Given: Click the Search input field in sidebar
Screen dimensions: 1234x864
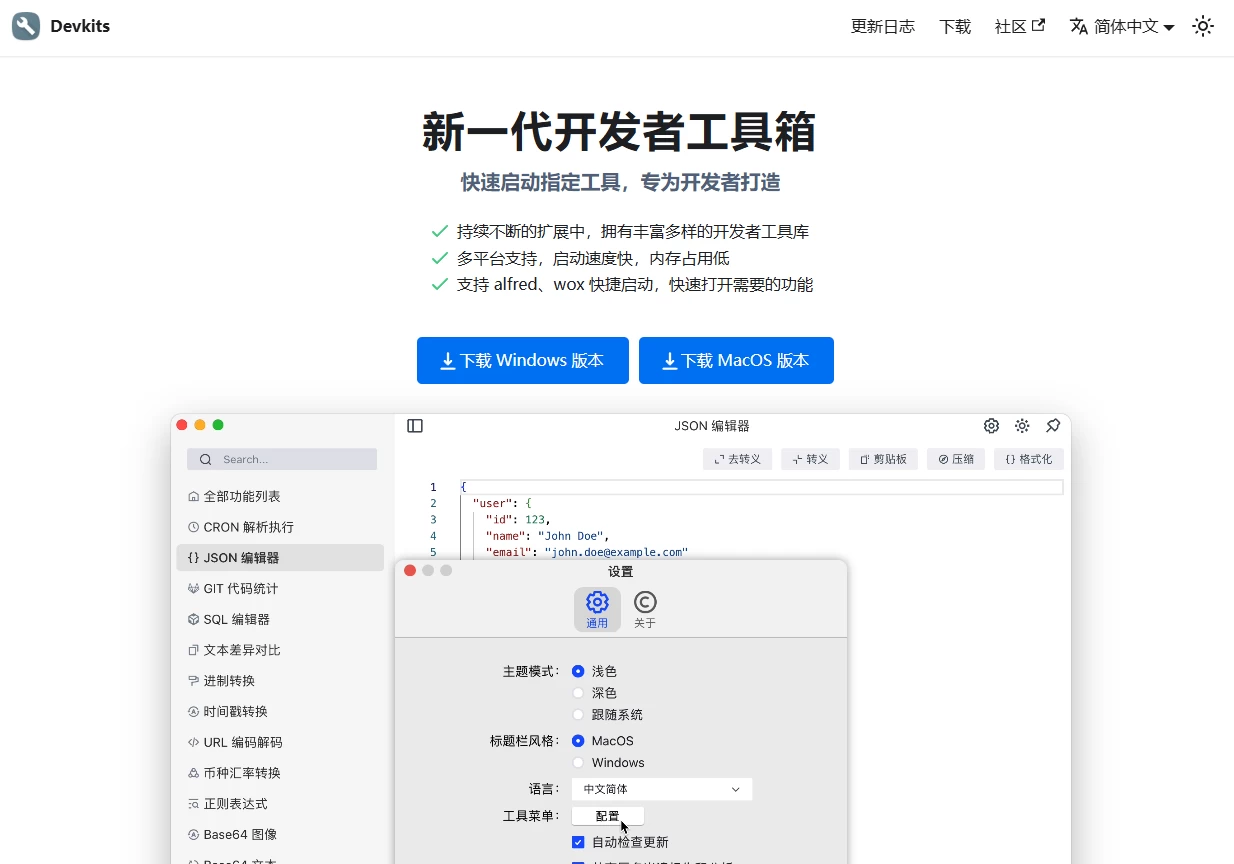Looking at the screenshot, I should (x=282, y=460).
